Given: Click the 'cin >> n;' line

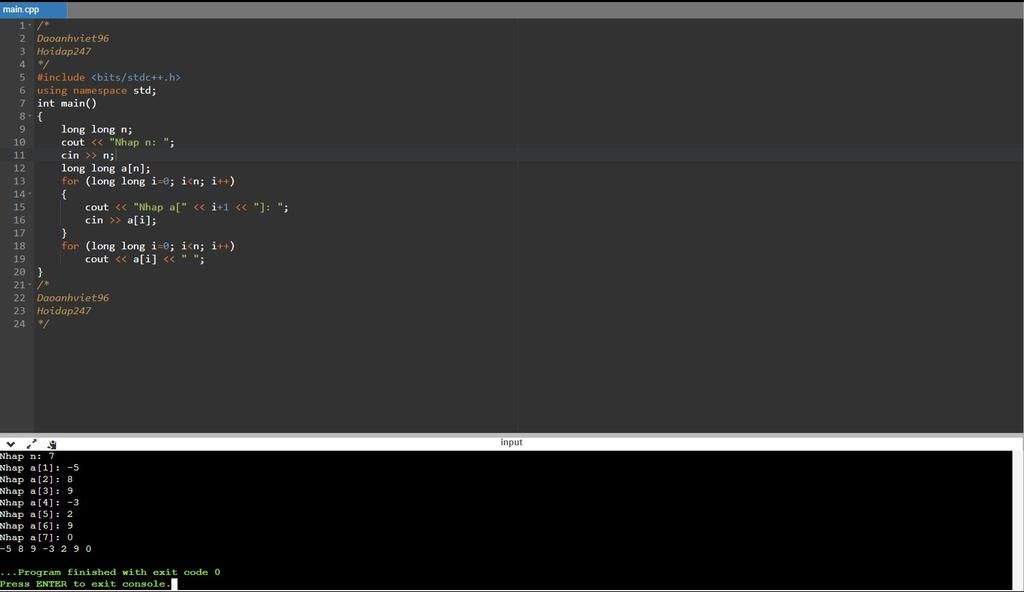Looking at the screenshot, I should [88, 156].
